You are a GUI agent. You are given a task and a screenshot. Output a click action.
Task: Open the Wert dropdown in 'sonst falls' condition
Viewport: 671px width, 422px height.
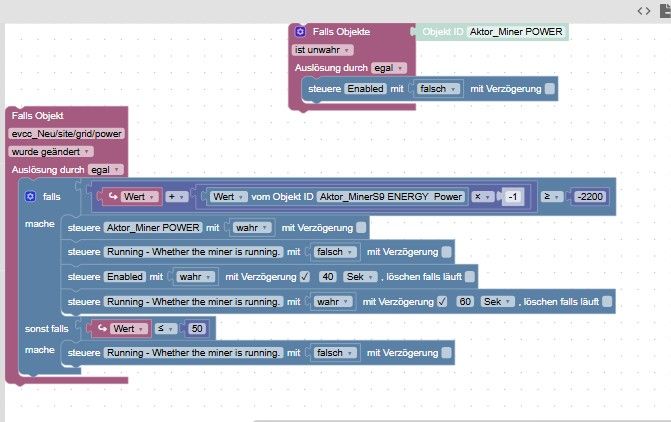[129, 328]
